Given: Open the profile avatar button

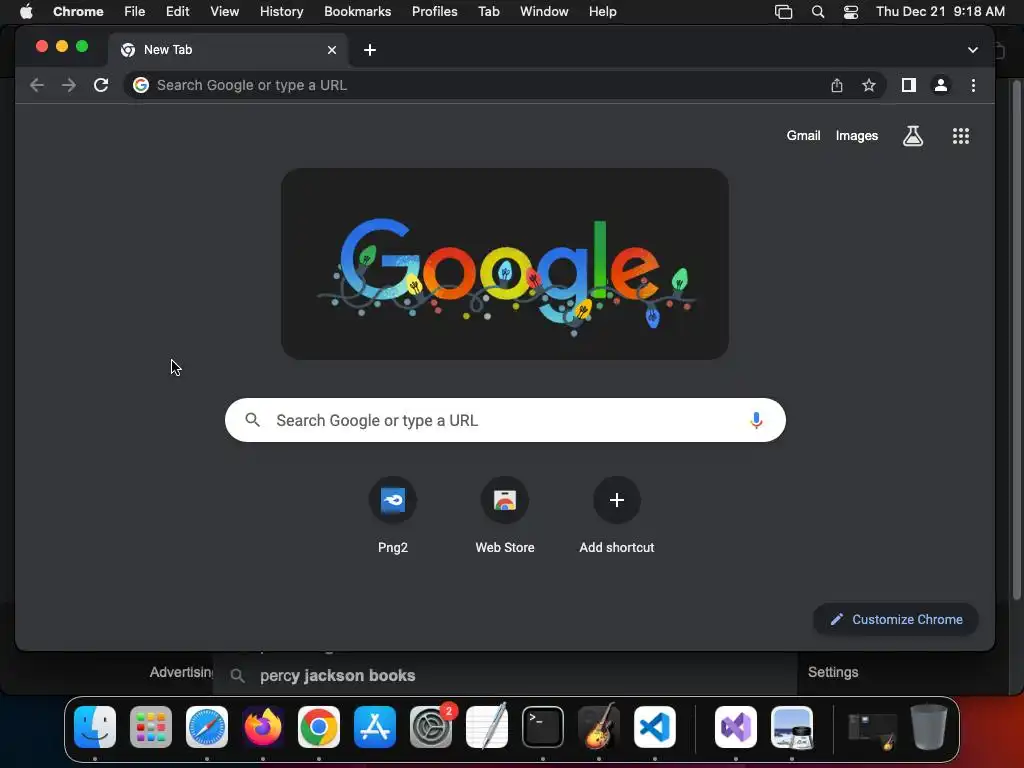Looking at the screenshot, I should pyautogui.click(x=940, y=85).
